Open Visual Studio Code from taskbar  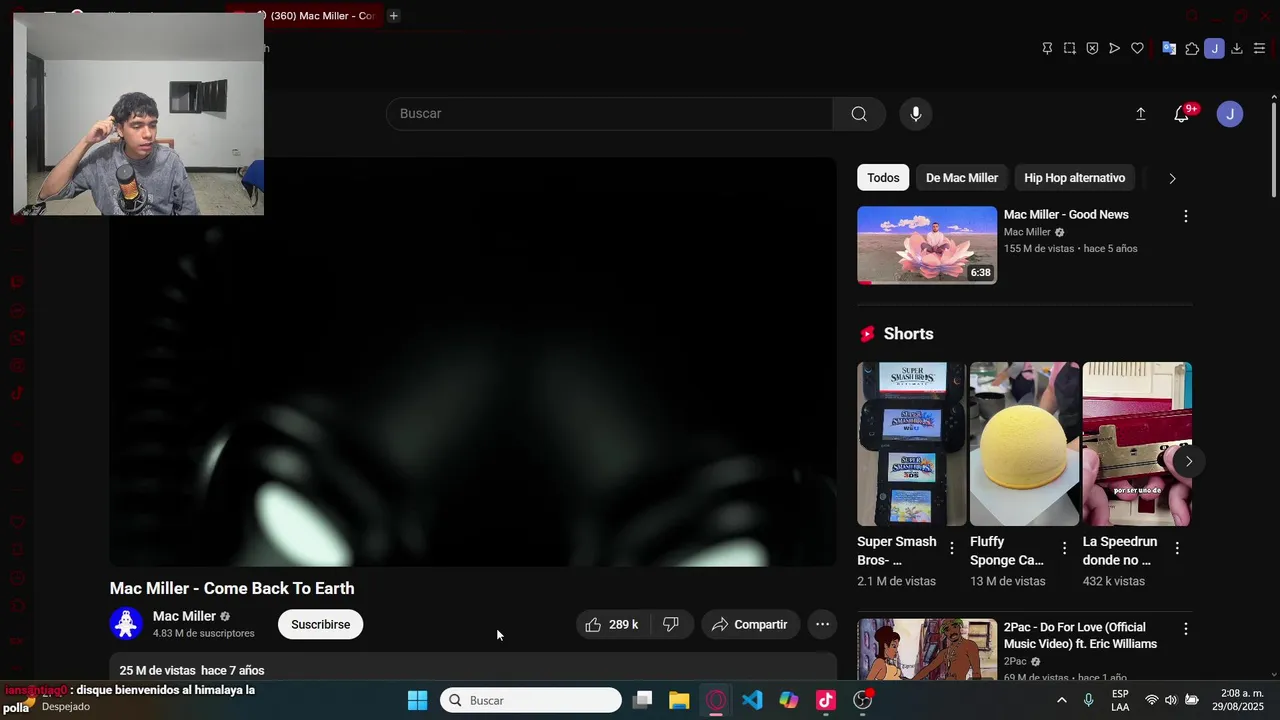pyautogui.click(x=752, y=700)
